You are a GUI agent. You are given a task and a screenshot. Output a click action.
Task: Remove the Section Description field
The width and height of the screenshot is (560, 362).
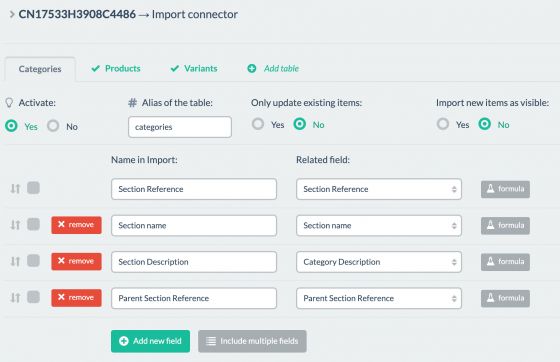pyautogui.click(x=76, y=261)
